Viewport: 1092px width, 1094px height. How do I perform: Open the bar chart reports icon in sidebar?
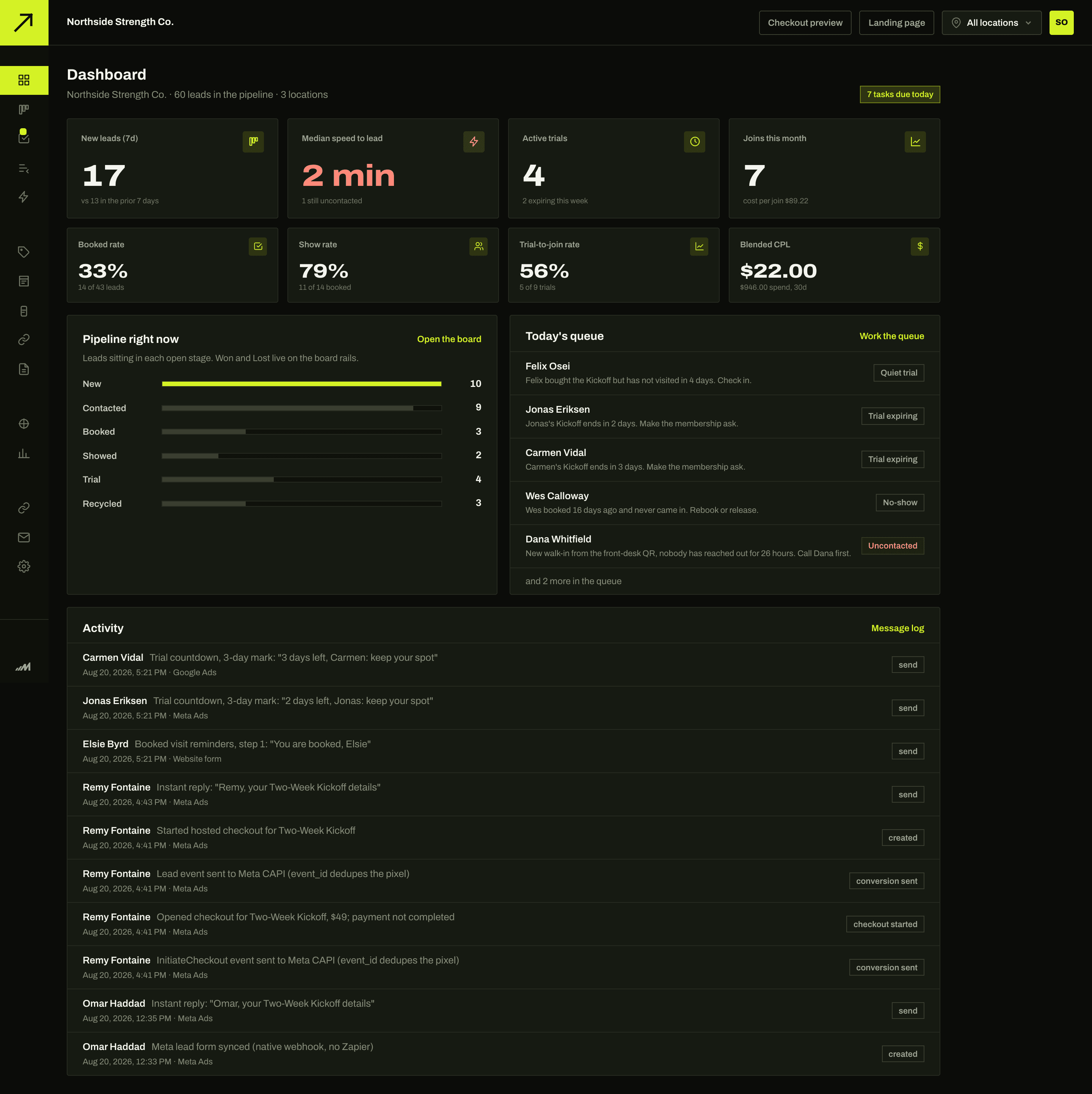(x=24, y=454)
